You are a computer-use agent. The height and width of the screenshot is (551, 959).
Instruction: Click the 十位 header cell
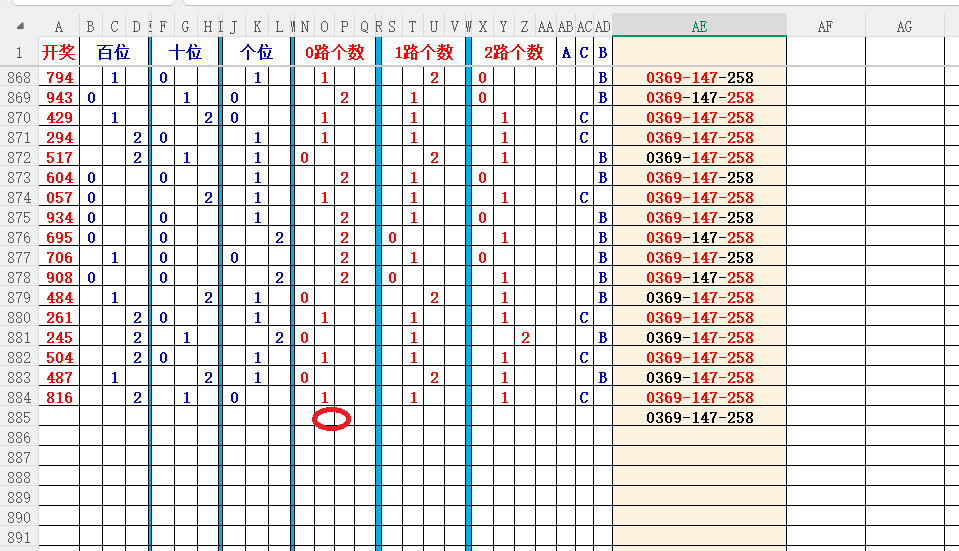(x=185, y=52)
